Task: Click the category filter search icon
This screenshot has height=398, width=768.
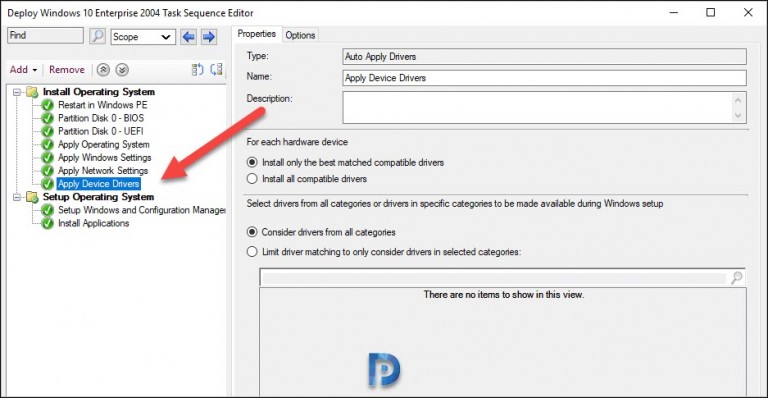Action: [x=736, y=278]
